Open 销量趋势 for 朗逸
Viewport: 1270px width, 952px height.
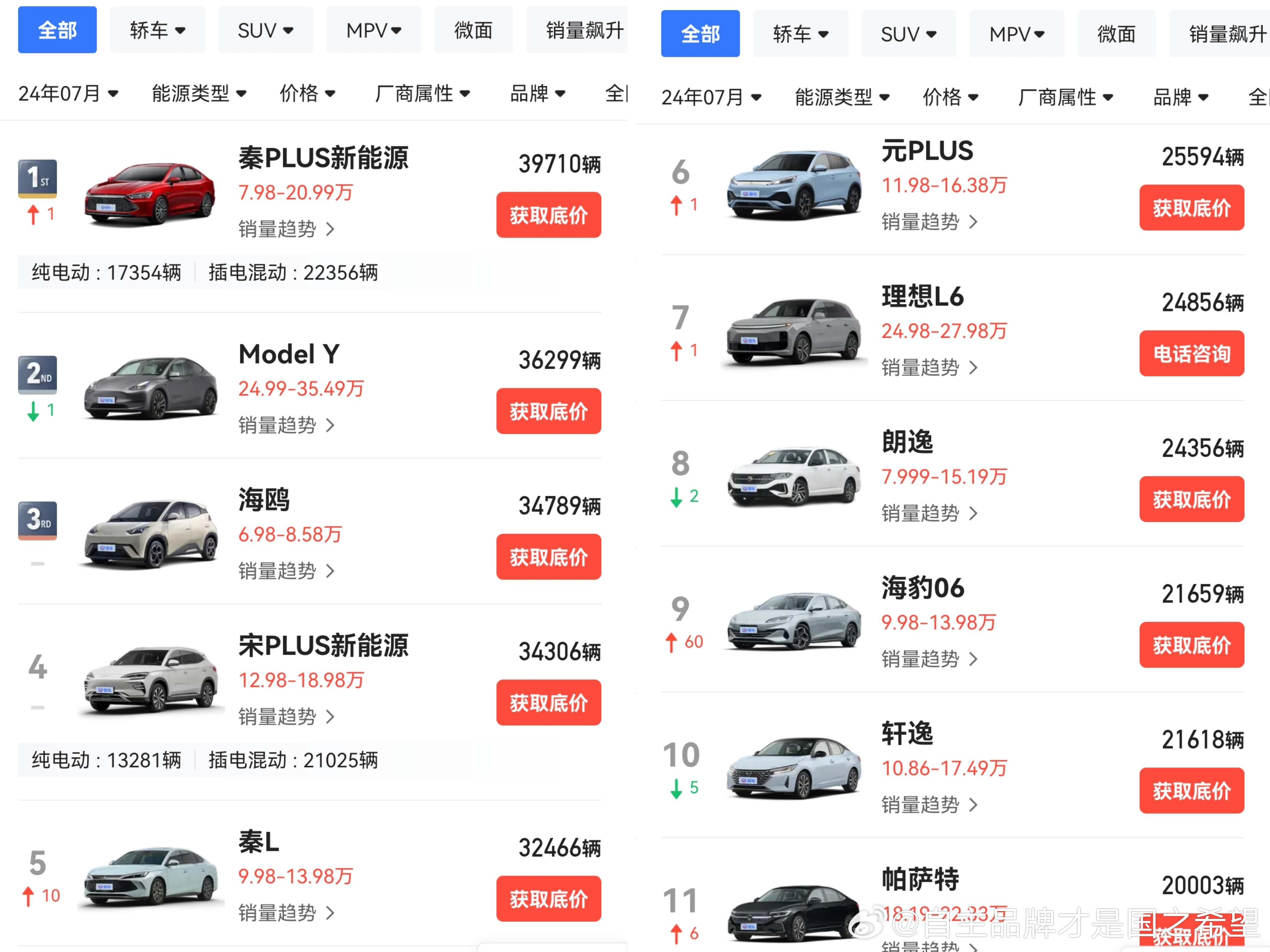coord(930,513)
